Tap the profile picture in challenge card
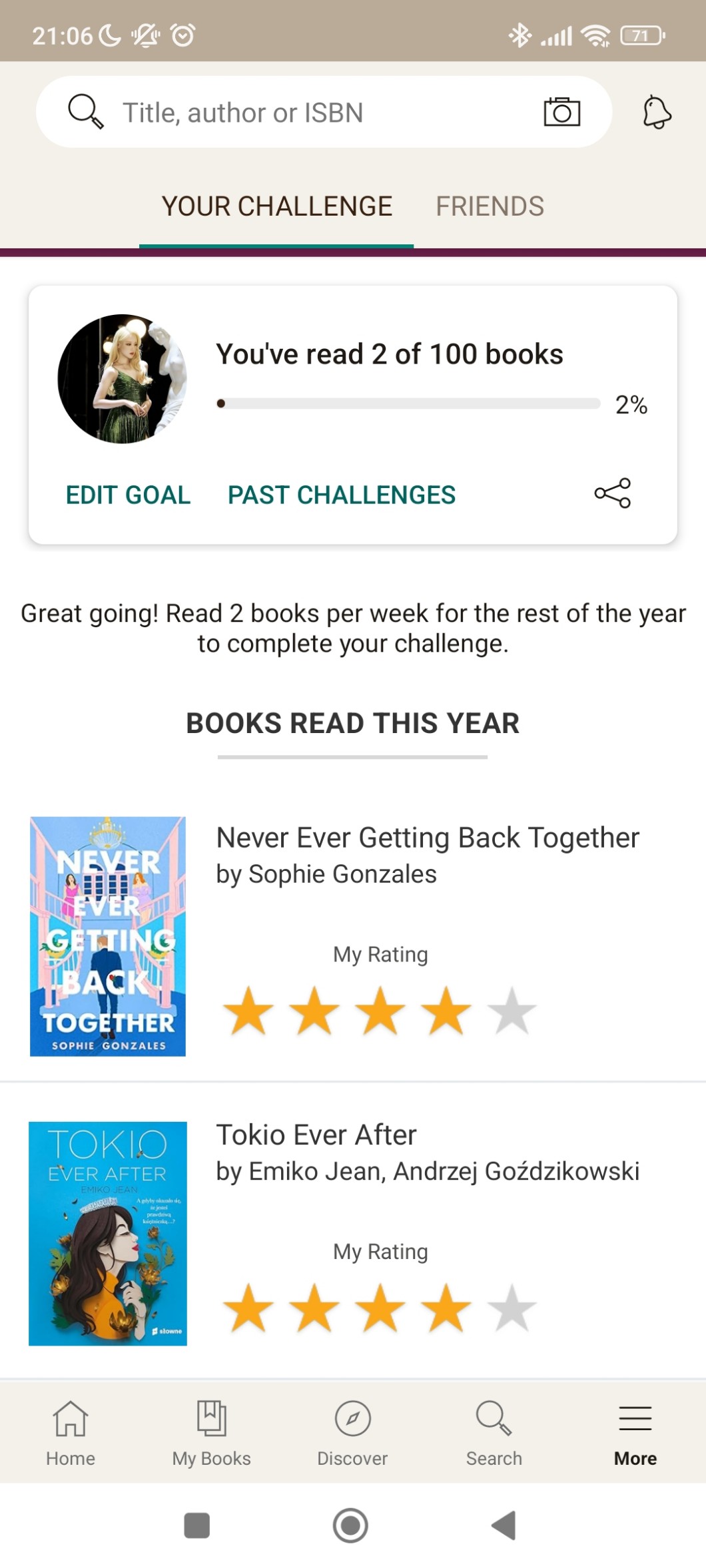The height and width of the screenshot is (1568, 706). (122, 379)
